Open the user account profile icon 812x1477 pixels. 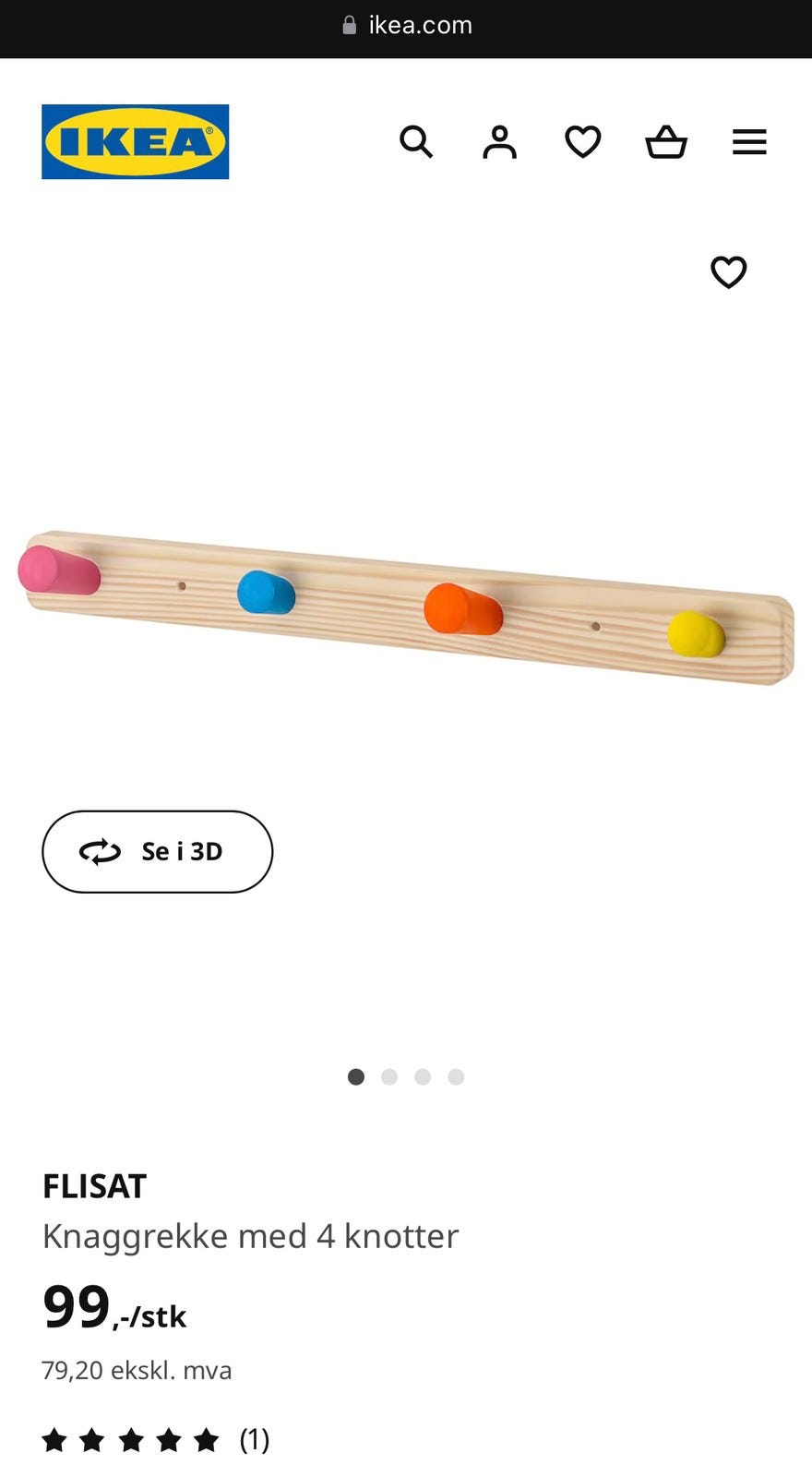[499, 142]
